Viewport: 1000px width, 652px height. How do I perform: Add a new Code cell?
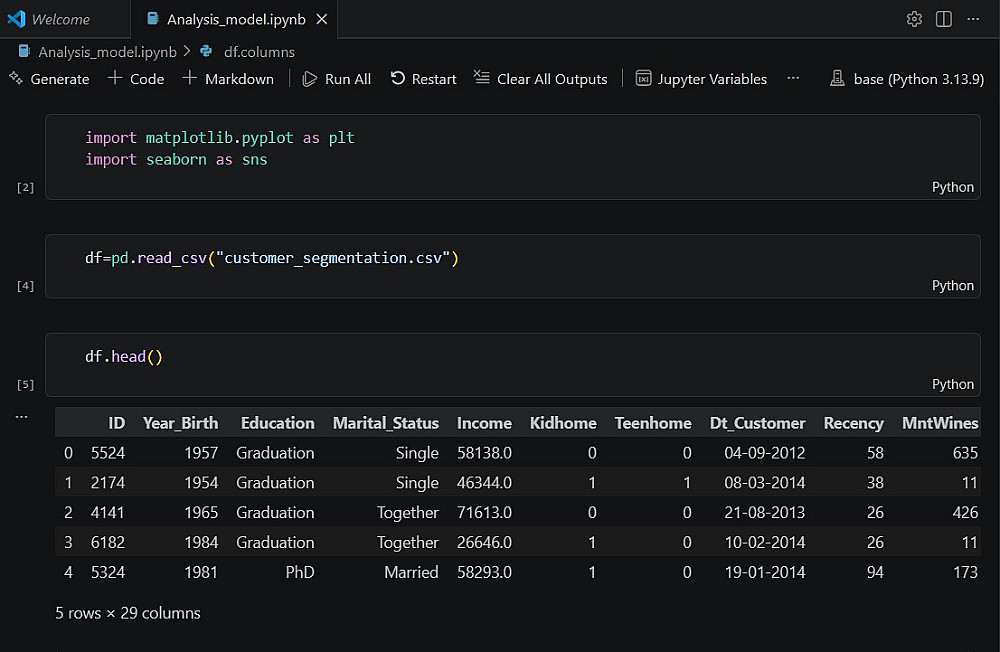[136, 78]
